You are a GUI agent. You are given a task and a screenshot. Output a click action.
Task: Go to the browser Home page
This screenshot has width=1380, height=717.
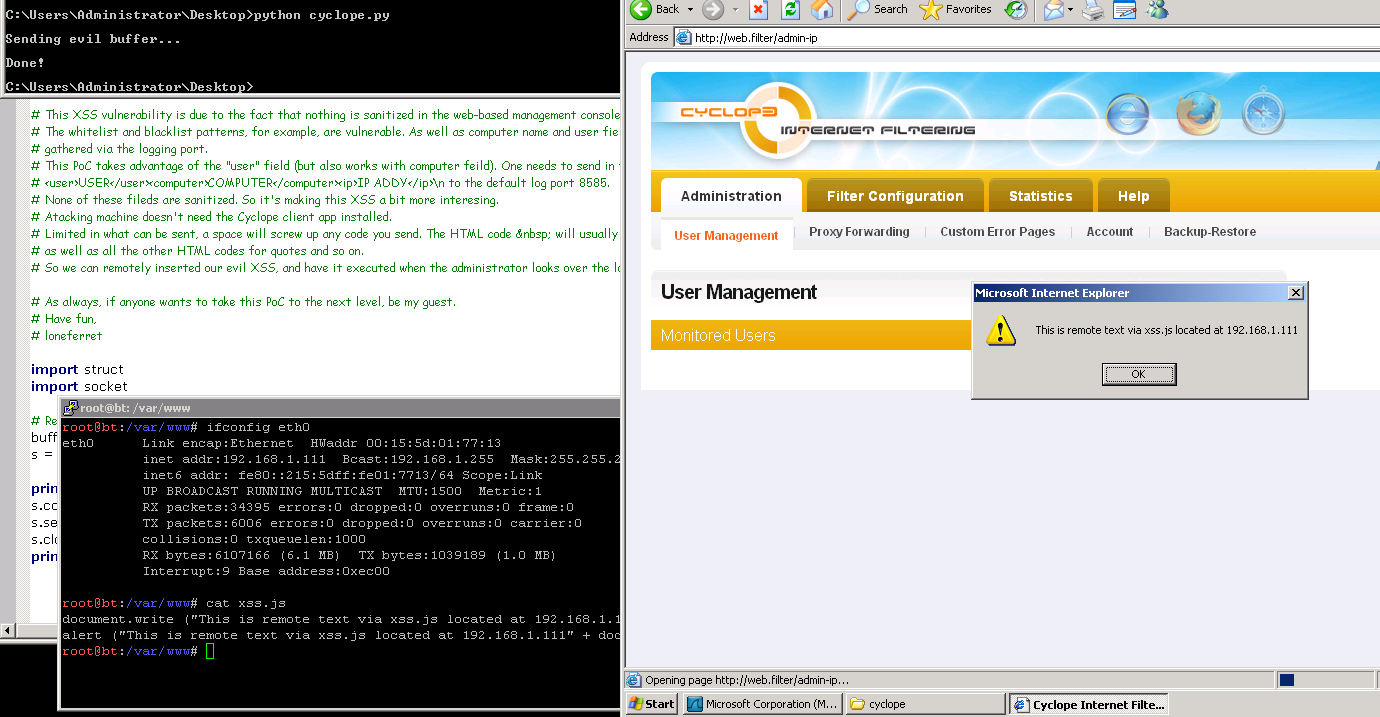pos(822,10)
